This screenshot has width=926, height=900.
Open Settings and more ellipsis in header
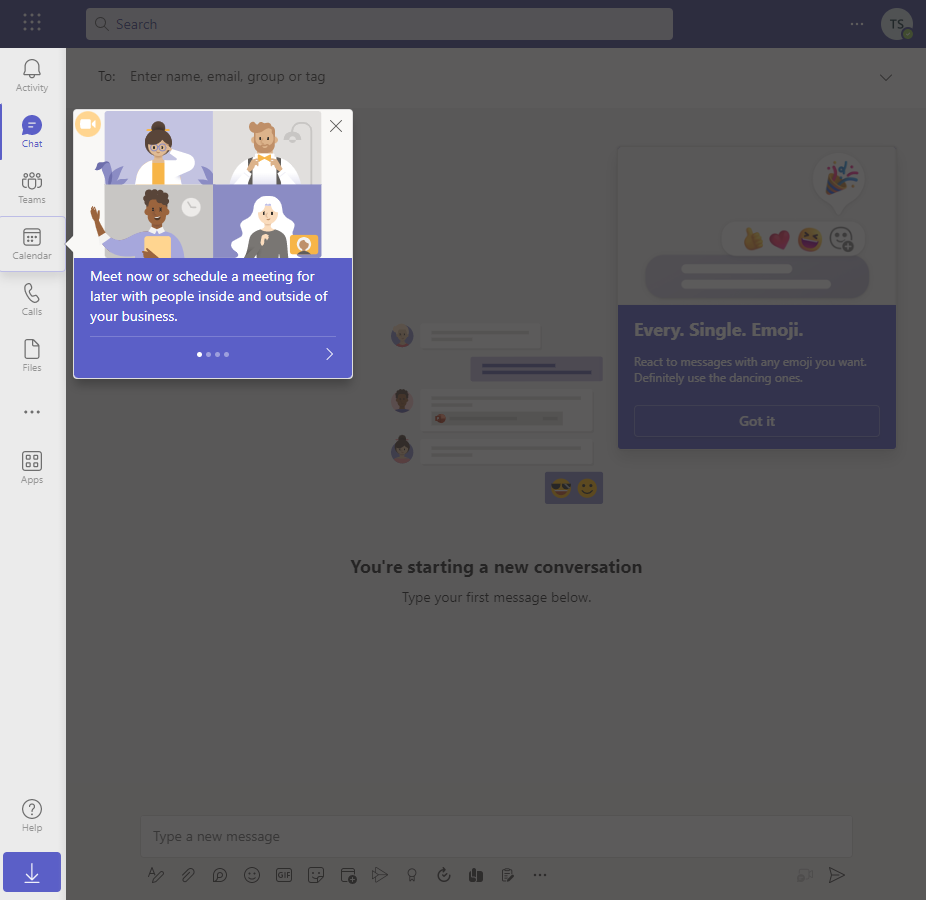tap(857, 24)
